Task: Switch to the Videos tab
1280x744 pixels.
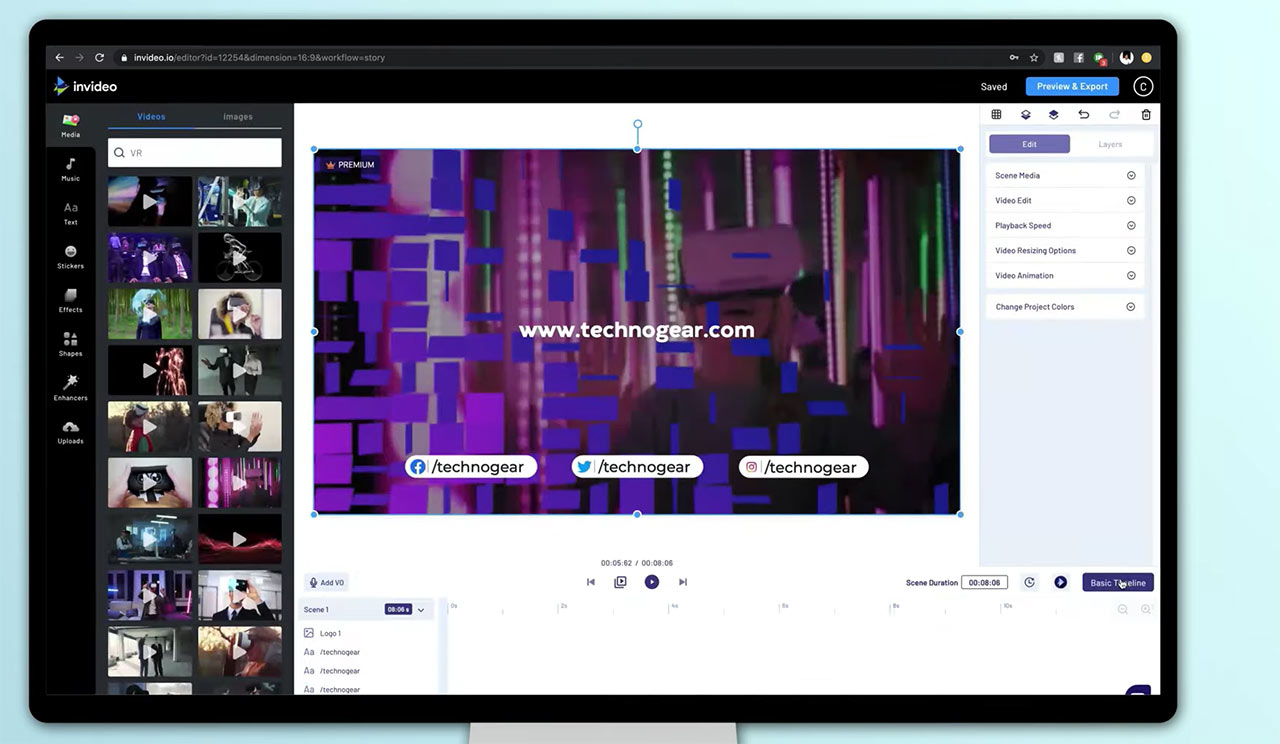Action: 151,117
